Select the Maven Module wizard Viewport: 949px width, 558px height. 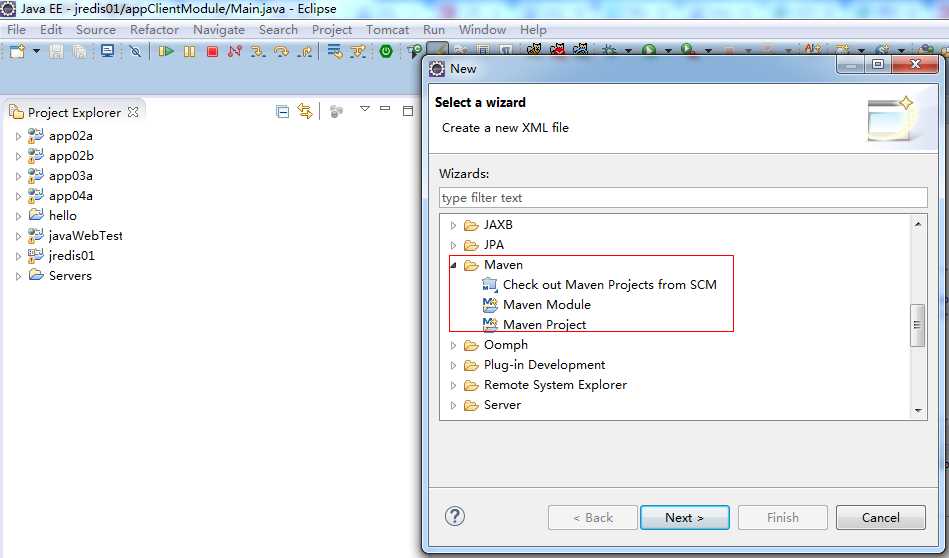click(x=547, y=304)
